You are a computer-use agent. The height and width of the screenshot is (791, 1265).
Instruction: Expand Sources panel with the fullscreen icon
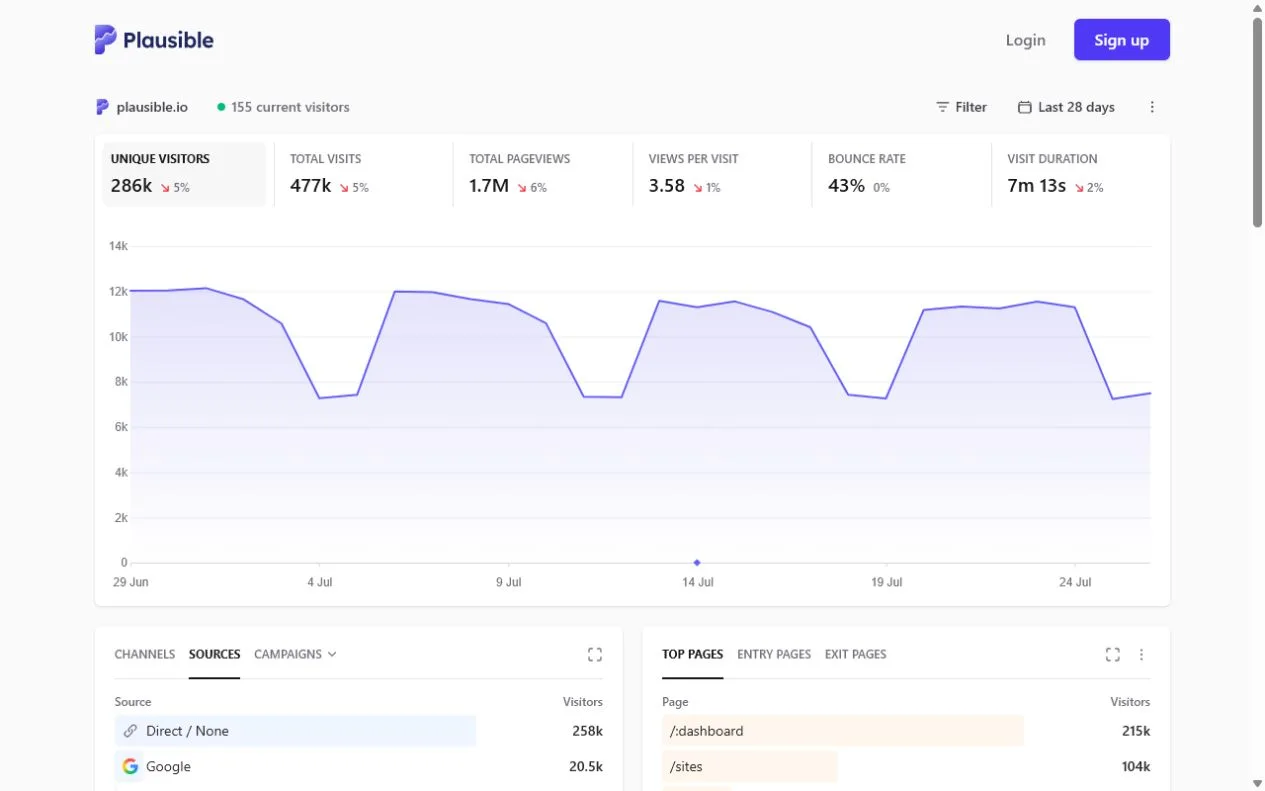(595, 654)
